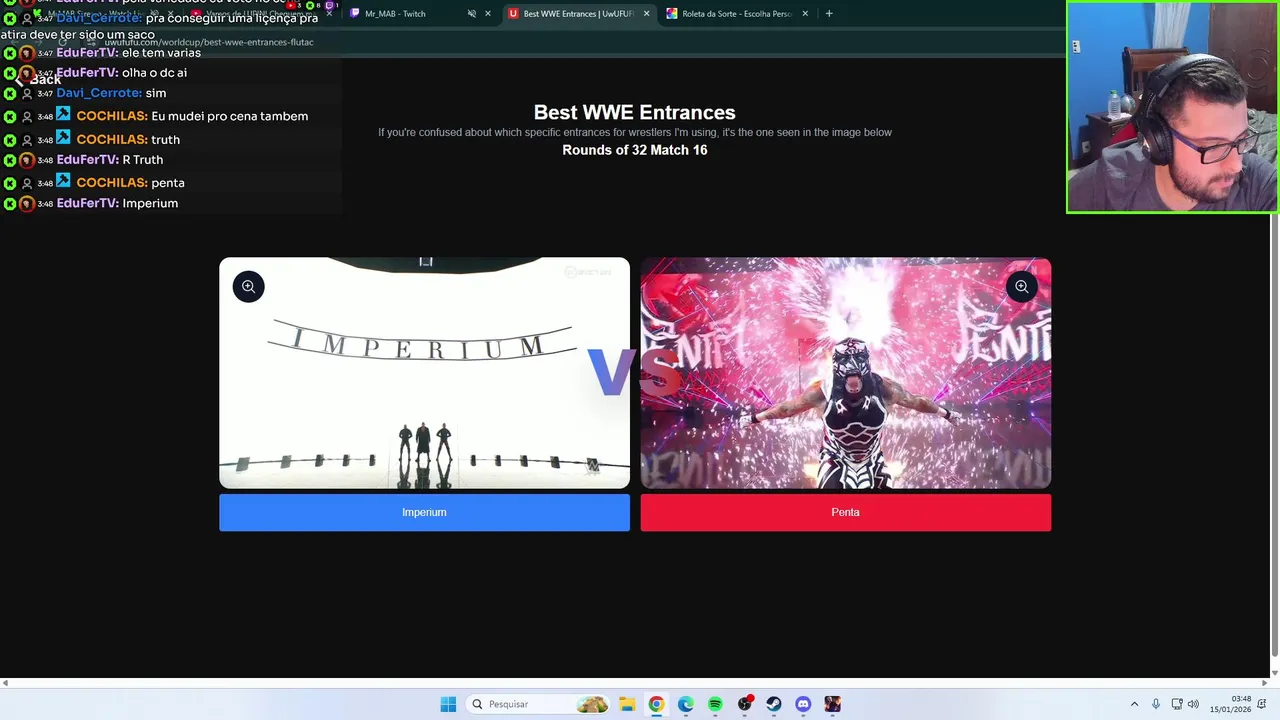The width and height of the screenshot is (1280, 720).
Task: Open OBS Studio from the taskbar
Action: pyautogui.click(x=744, y=704)
